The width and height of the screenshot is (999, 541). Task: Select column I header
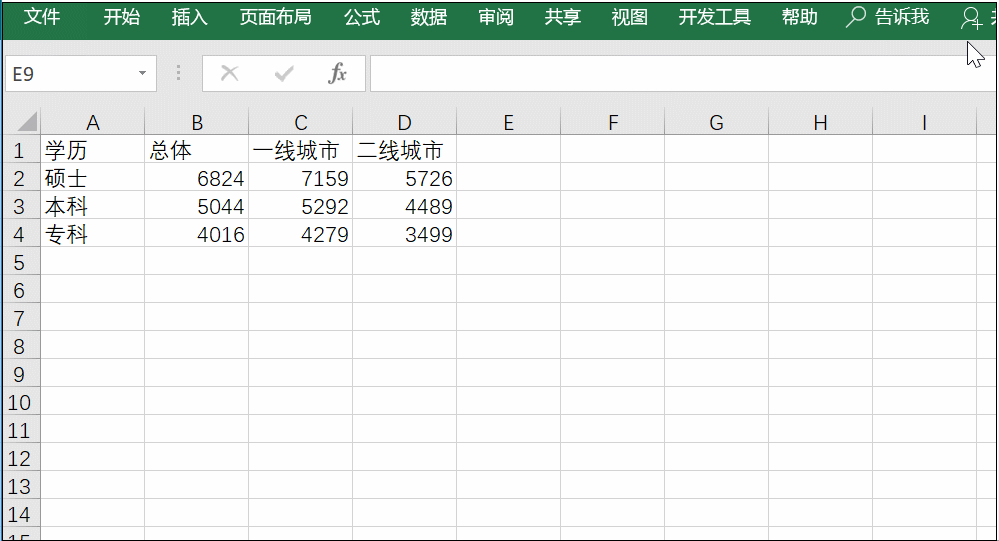pos(924,122)
